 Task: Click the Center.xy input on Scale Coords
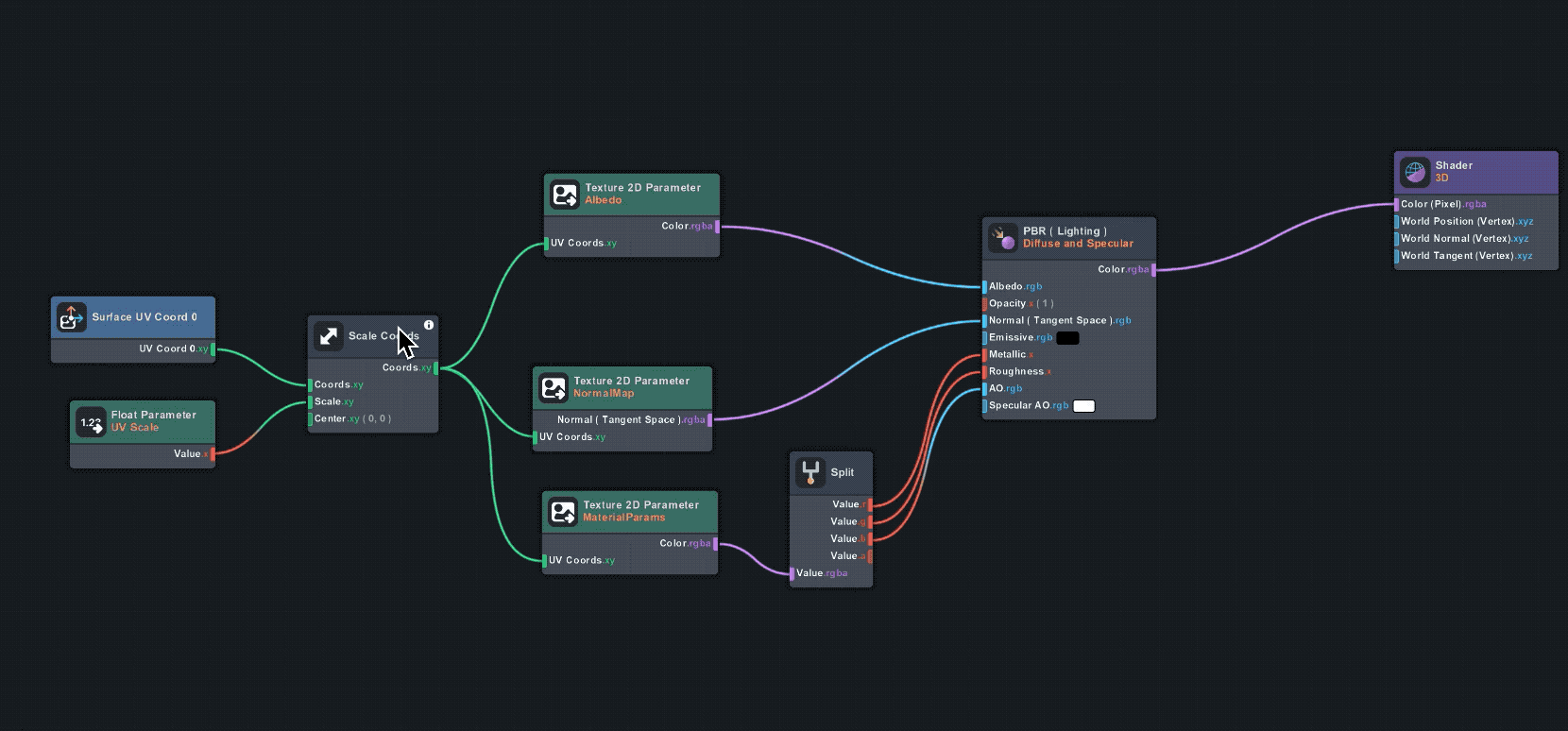pos(310,419)
